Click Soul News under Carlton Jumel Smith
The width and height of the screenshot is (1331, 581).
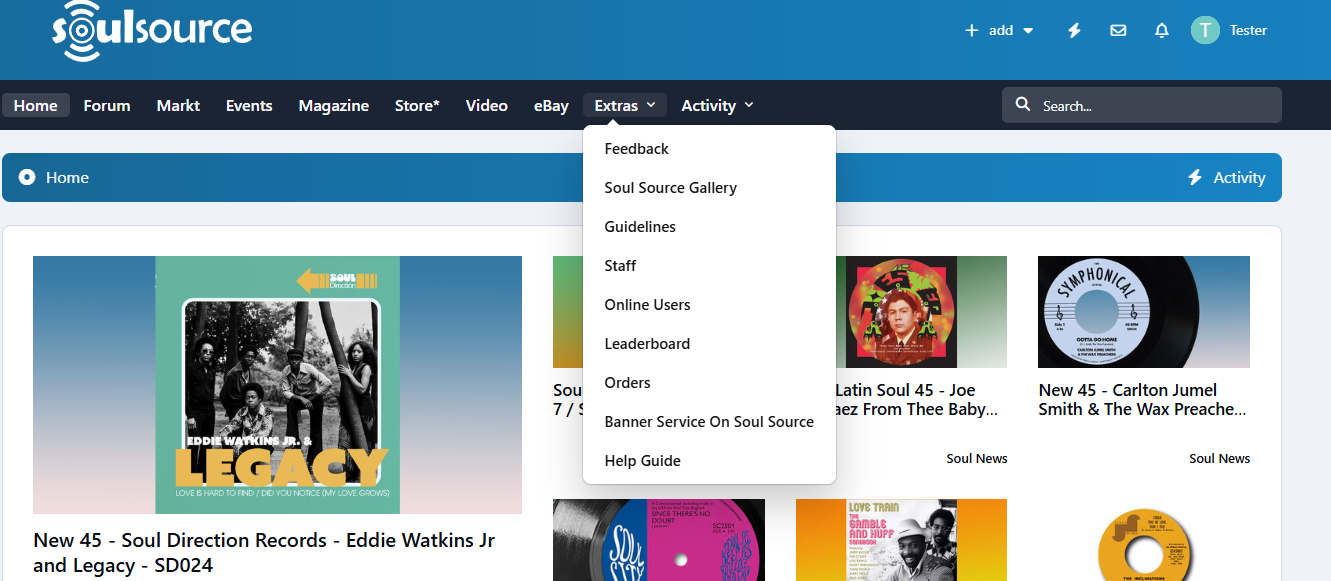tap(1220, 459)
